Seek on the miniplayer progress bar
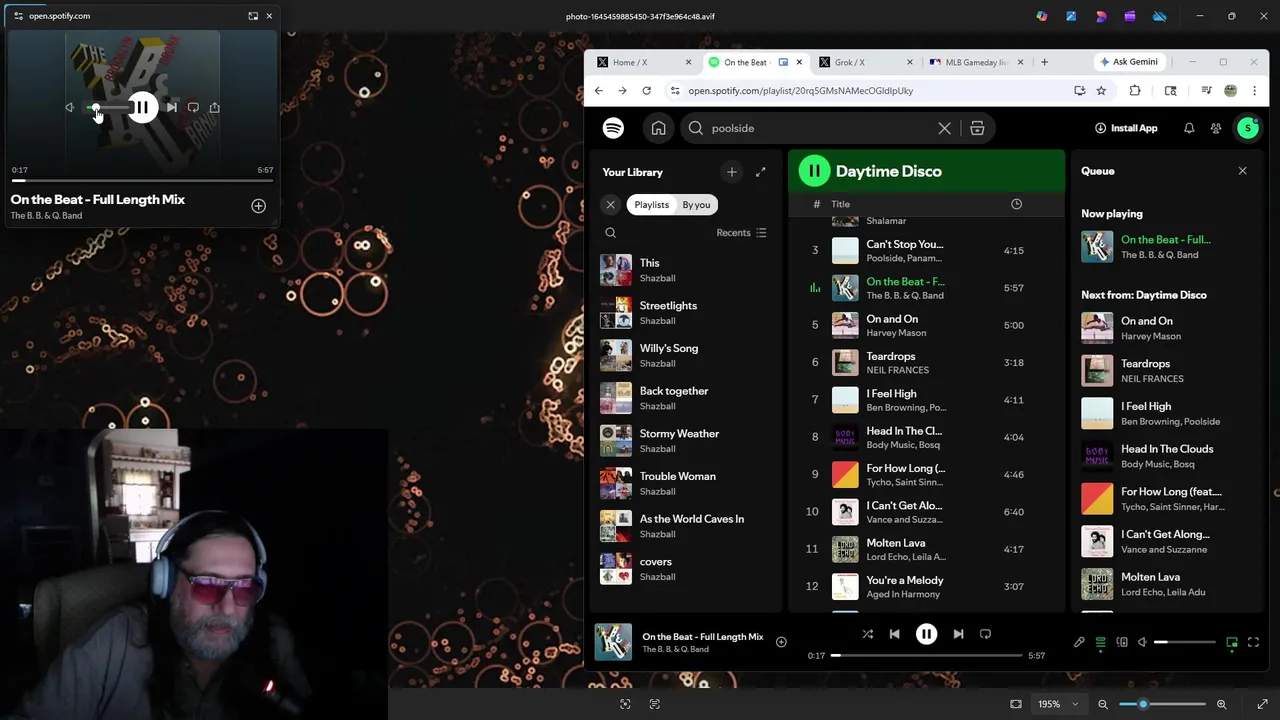Image resolution: width=1280 pixels, height=720 pixels. (x=142, y=181)
